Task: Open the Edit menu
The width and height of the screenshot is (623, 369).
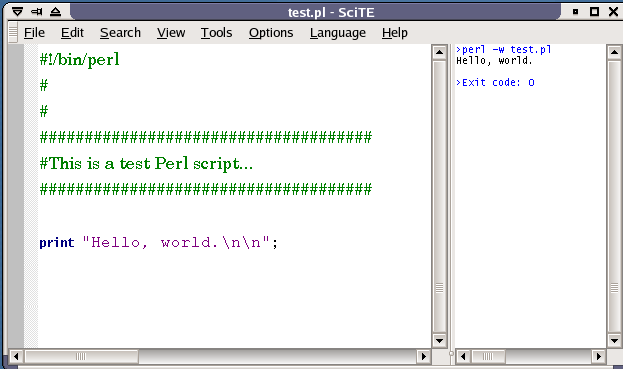Action: pyautogui.click(x=72, y=33)
